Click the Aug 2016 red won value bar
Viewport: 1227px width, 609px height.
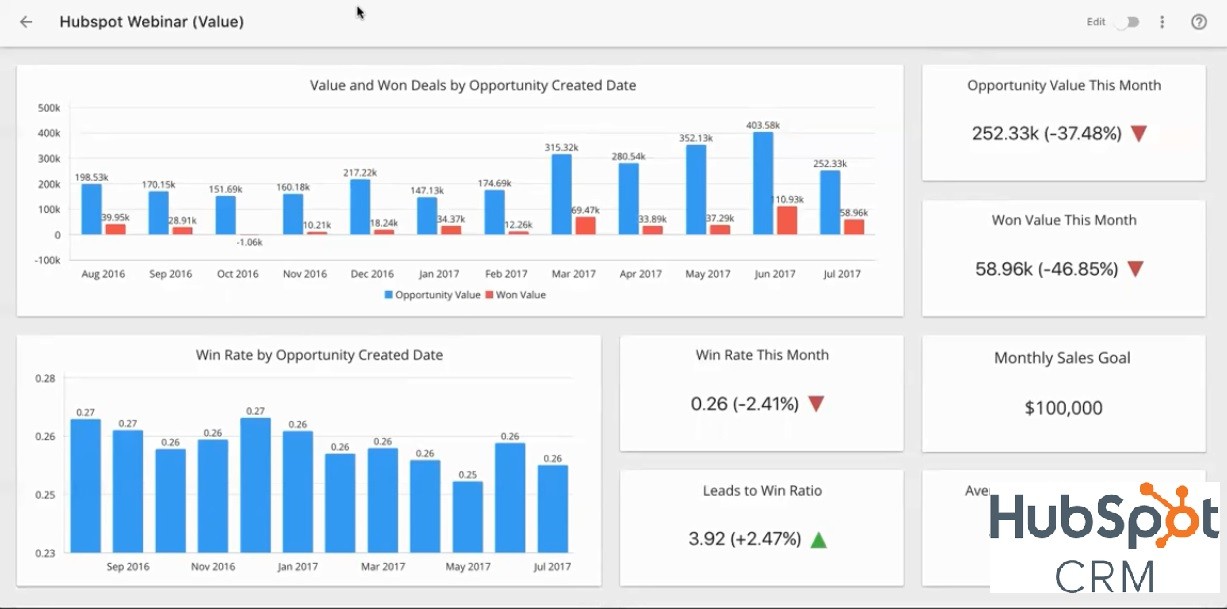coord(116,229)
